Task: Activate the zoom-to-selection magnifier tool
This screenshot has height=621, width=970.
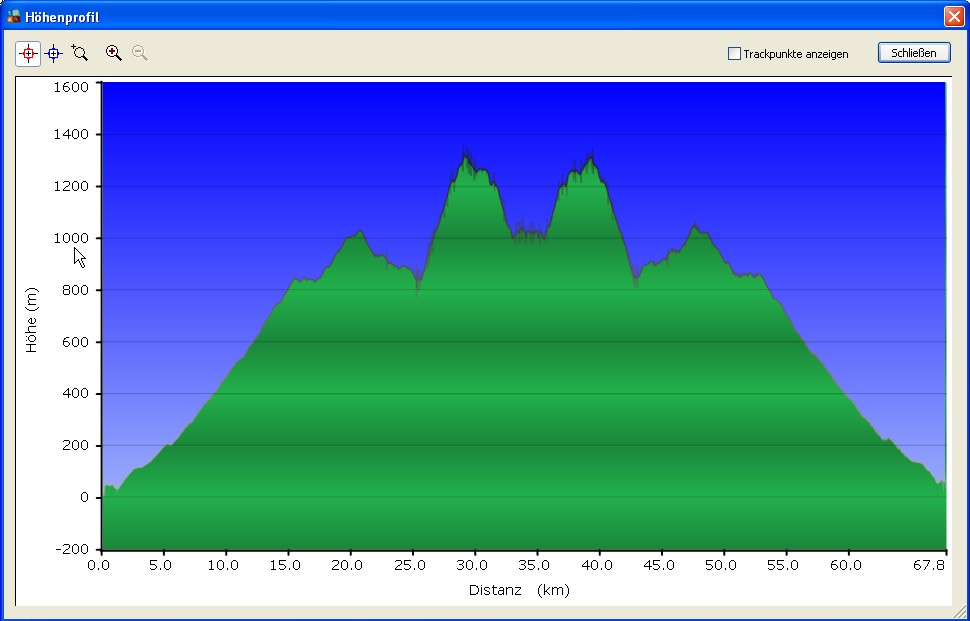Action: coord(80,53)
